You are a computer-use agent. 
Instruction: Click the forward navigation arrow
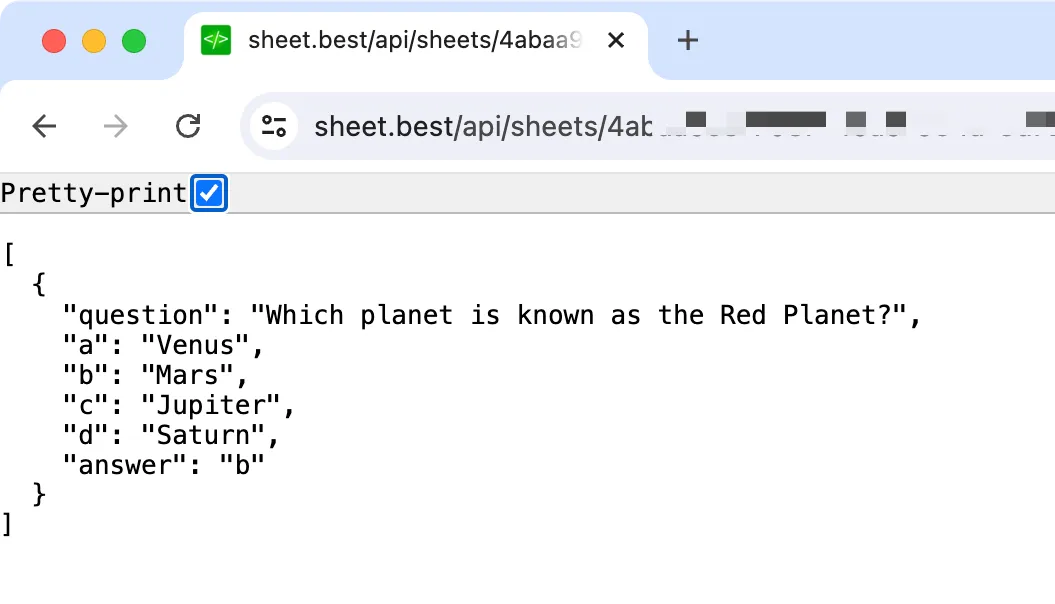(116, 126)
